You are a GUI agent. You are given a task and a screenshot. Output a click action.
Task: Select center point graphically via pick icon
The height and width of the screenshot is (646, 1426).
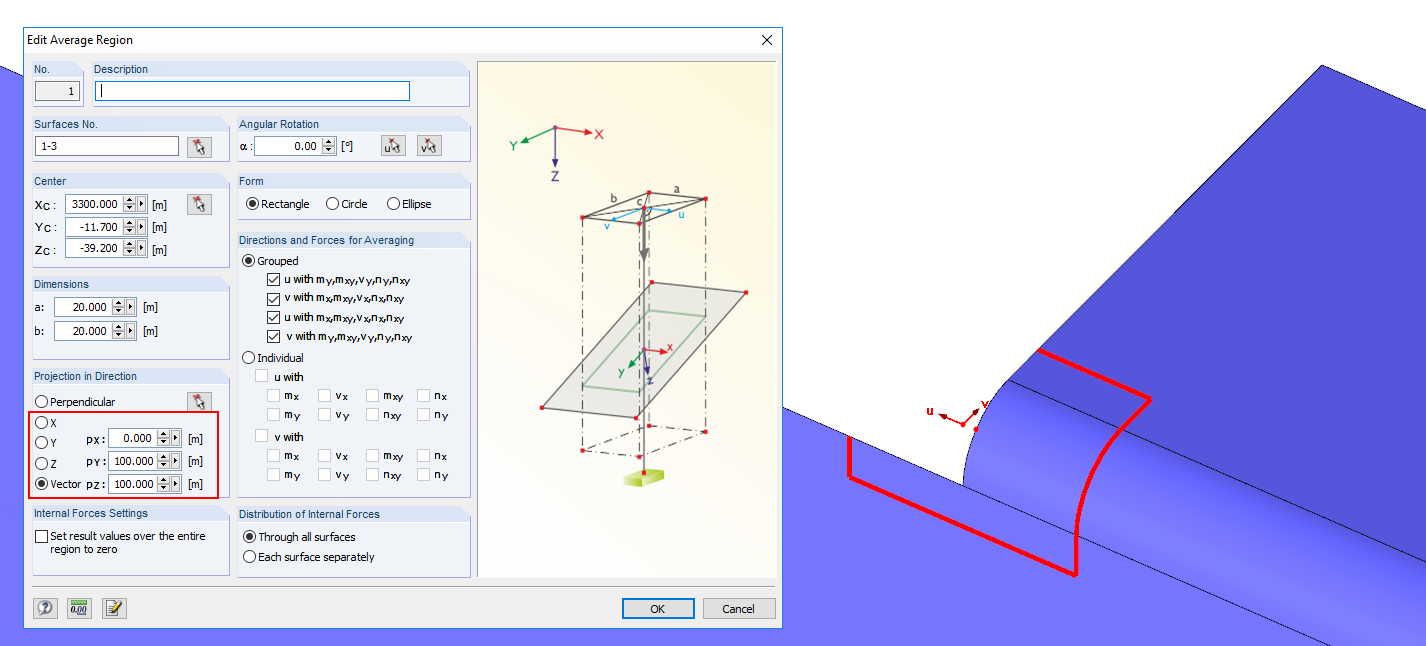pos(200,203)
